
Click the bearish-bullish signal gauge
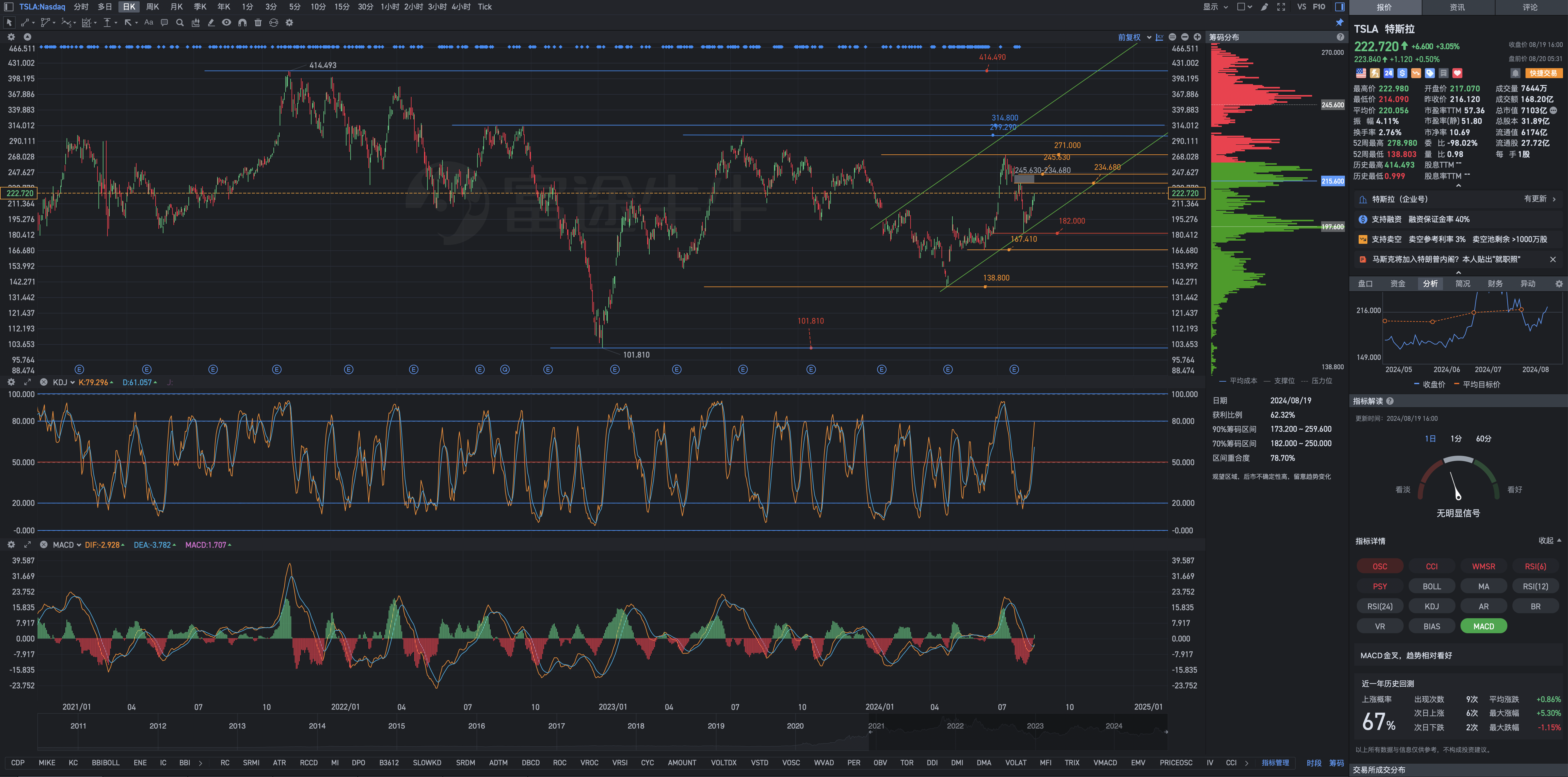(1458, 479)
